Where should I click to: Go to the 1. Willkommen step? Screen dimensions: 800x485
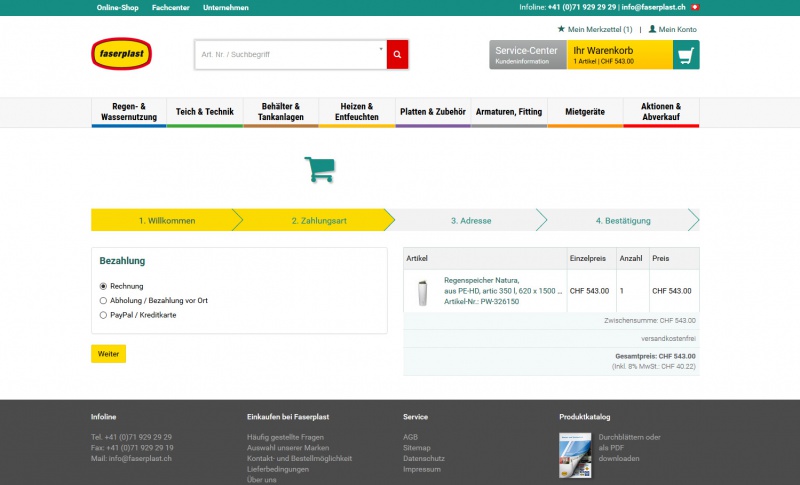(166, 220)
